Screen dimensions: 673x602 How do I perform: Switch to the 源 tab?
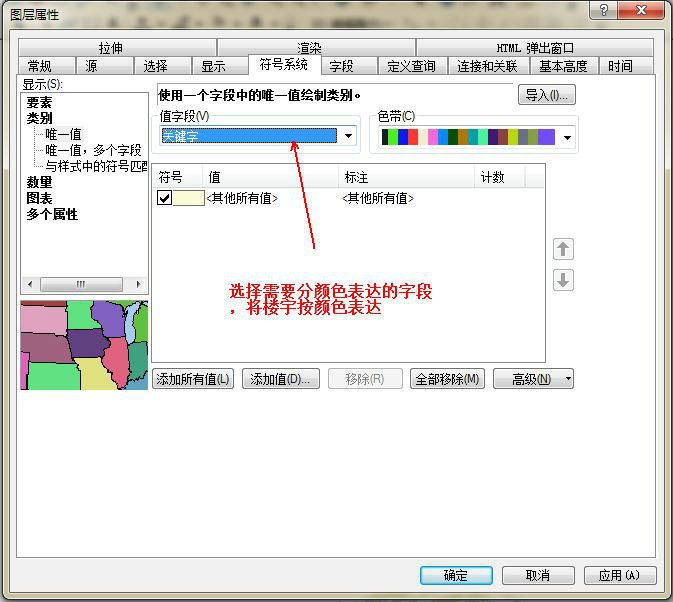104,66
